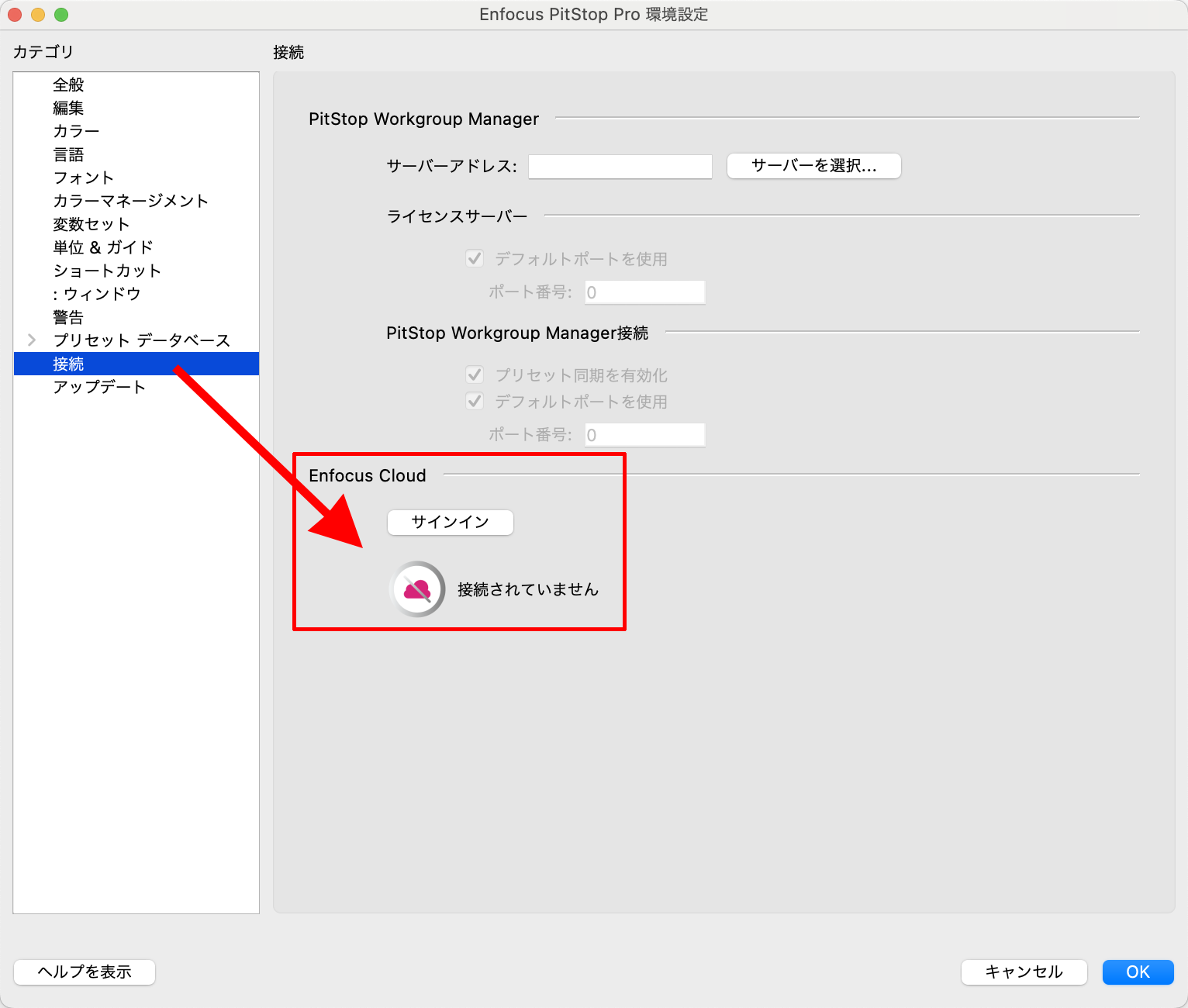
Task: Open the 単位 & ガイド category
Action: click(x=136, y=247)
